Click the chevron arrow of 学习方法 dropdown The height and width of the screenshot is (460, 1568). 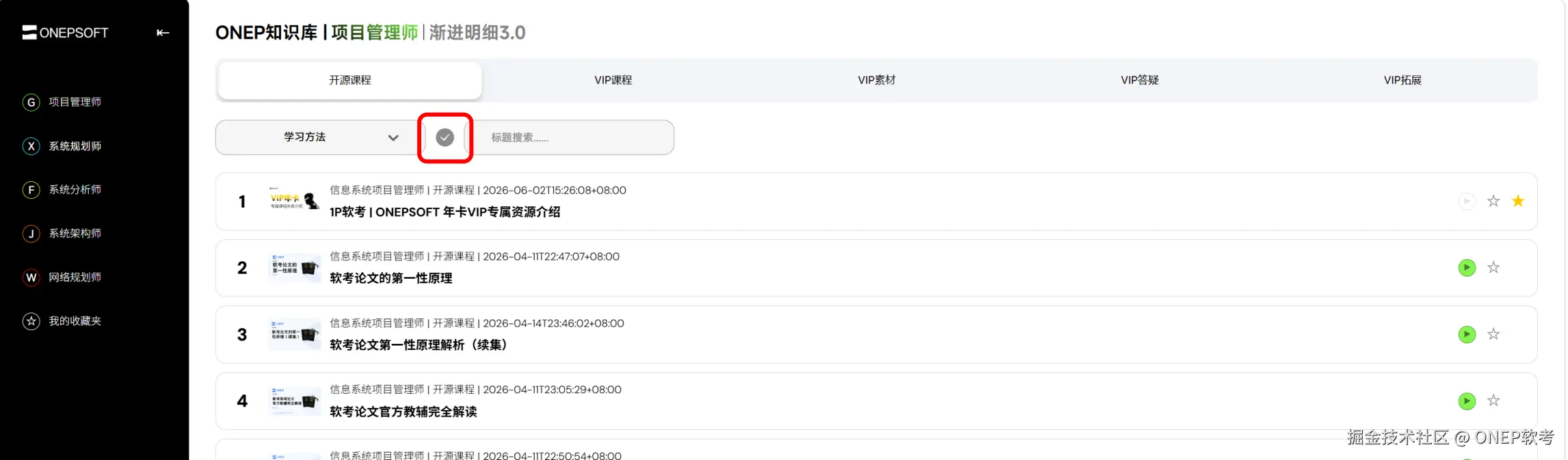pyautogui.click(x=393, y=137)
